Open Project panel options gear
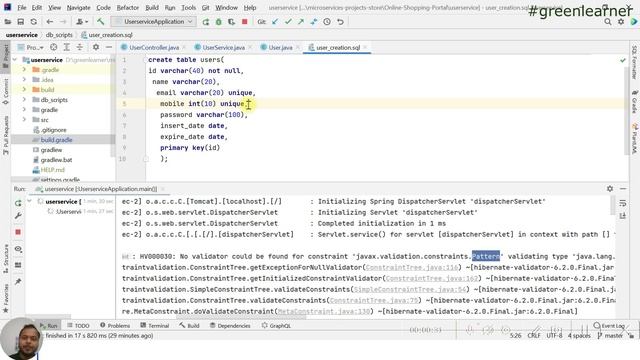Screen dimensions: 640x360 tap(96, 47)
